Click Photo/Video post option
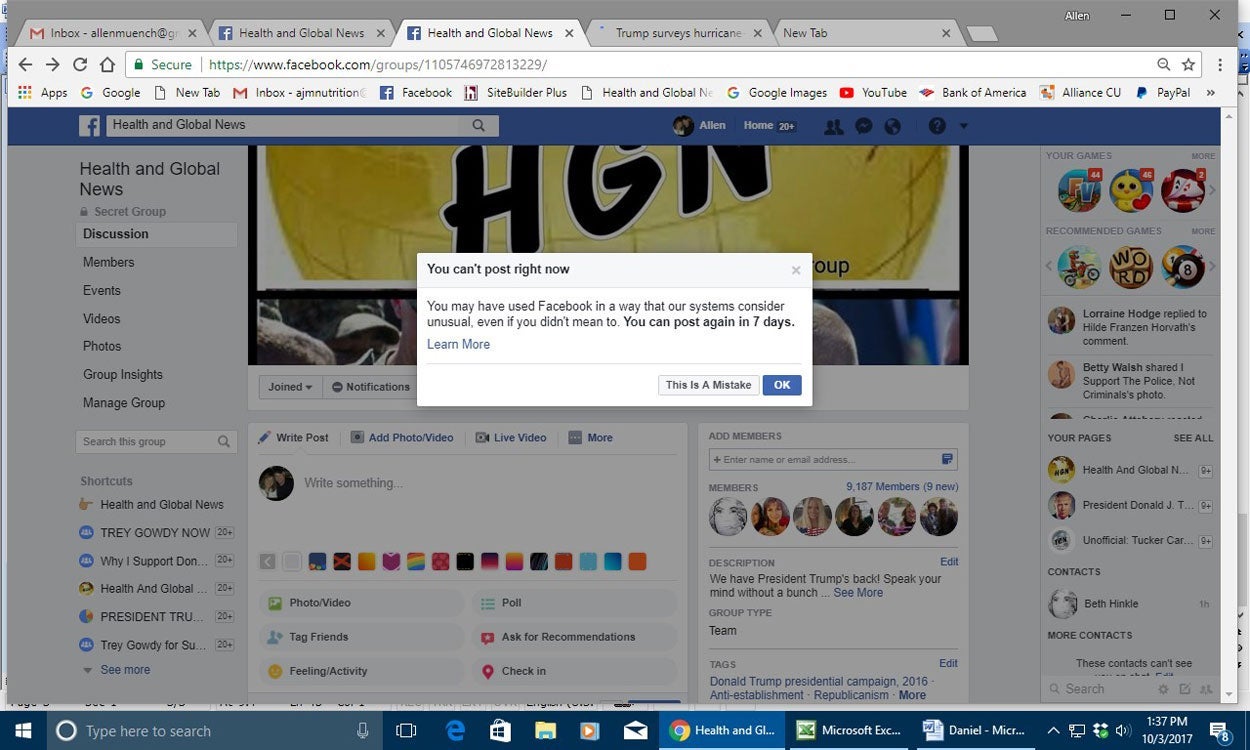The height and width of the screenshot is (750, 1250). [x=362, y=603]
